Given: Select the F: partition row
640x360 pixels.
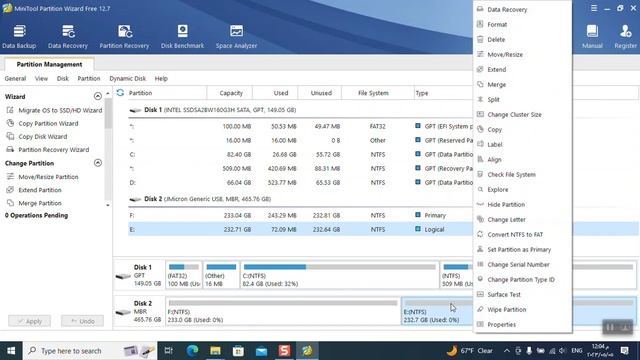Looking at the screenshot, I should coord(300,215).
